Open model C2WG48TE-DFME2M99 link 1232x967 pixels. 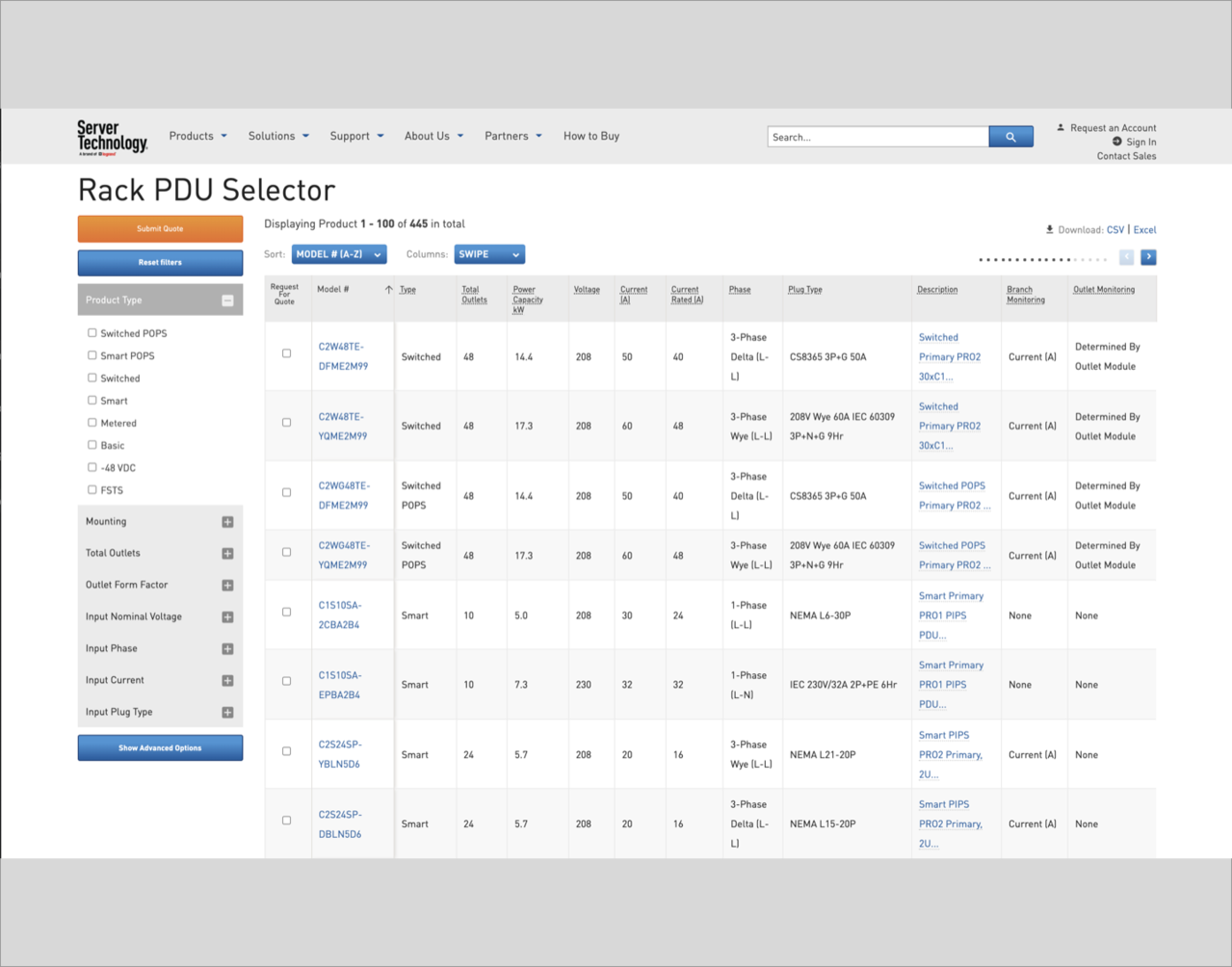[344, 496]
